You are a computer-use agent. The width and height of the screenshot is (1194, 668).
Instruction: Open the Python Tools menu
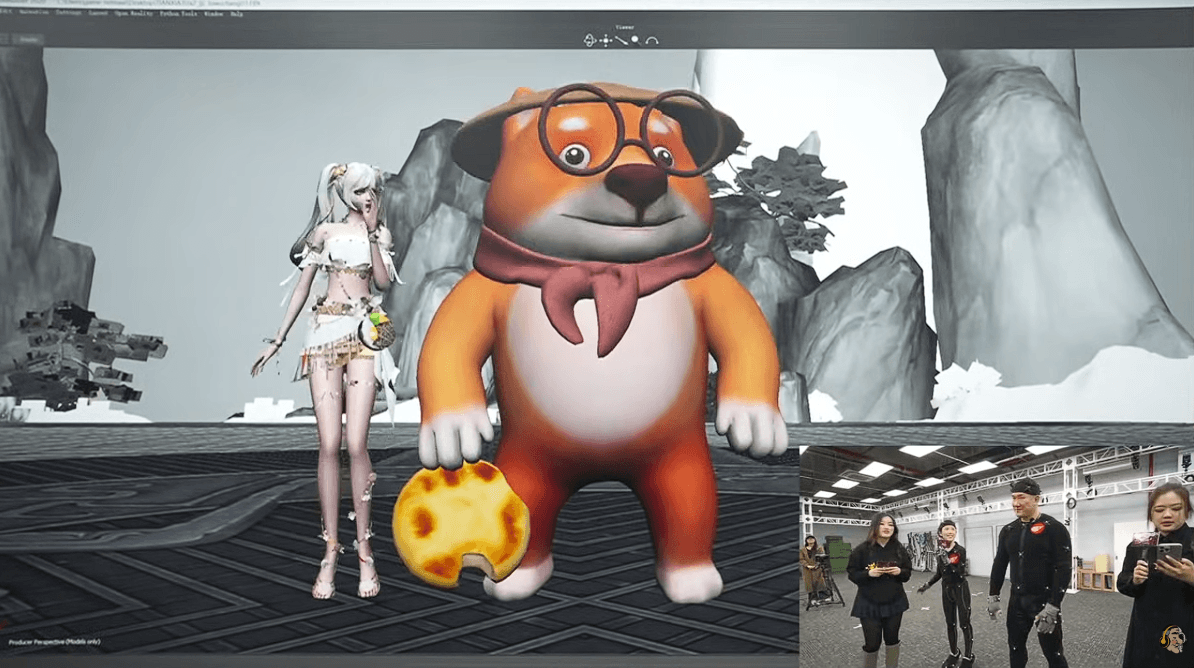[178, 13]
